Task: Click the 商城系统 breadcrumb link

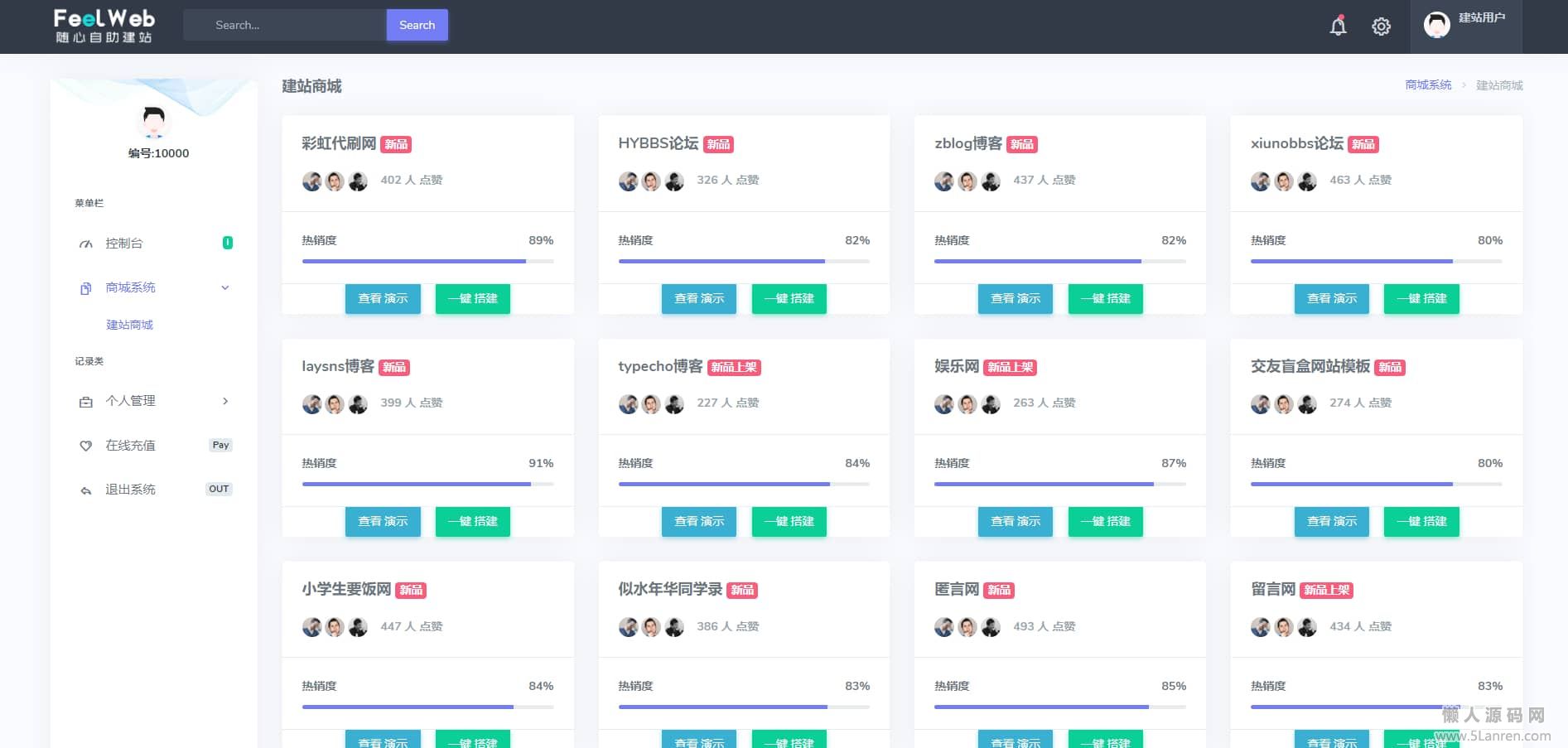Action: click(1428, 85)
